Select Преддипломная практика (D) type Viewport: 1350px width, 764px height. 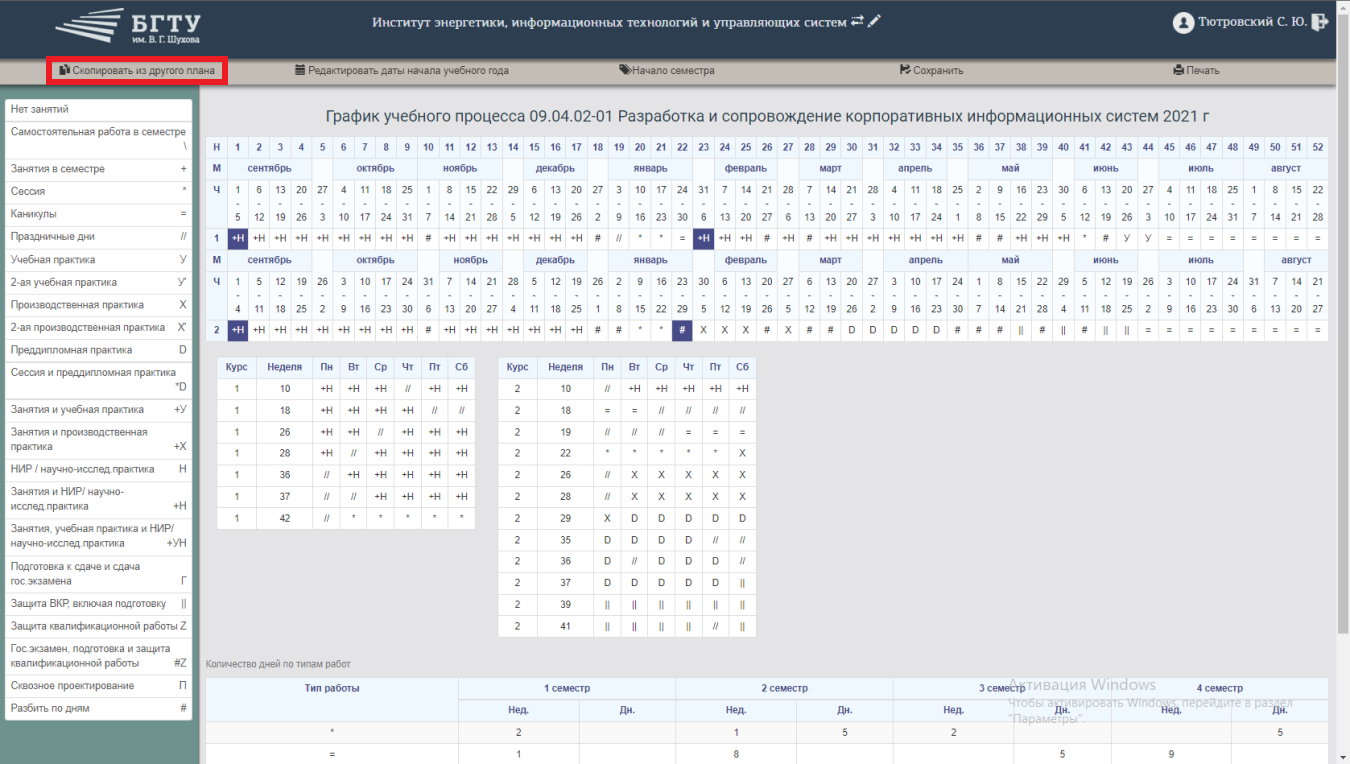click(x=98, y=350)
